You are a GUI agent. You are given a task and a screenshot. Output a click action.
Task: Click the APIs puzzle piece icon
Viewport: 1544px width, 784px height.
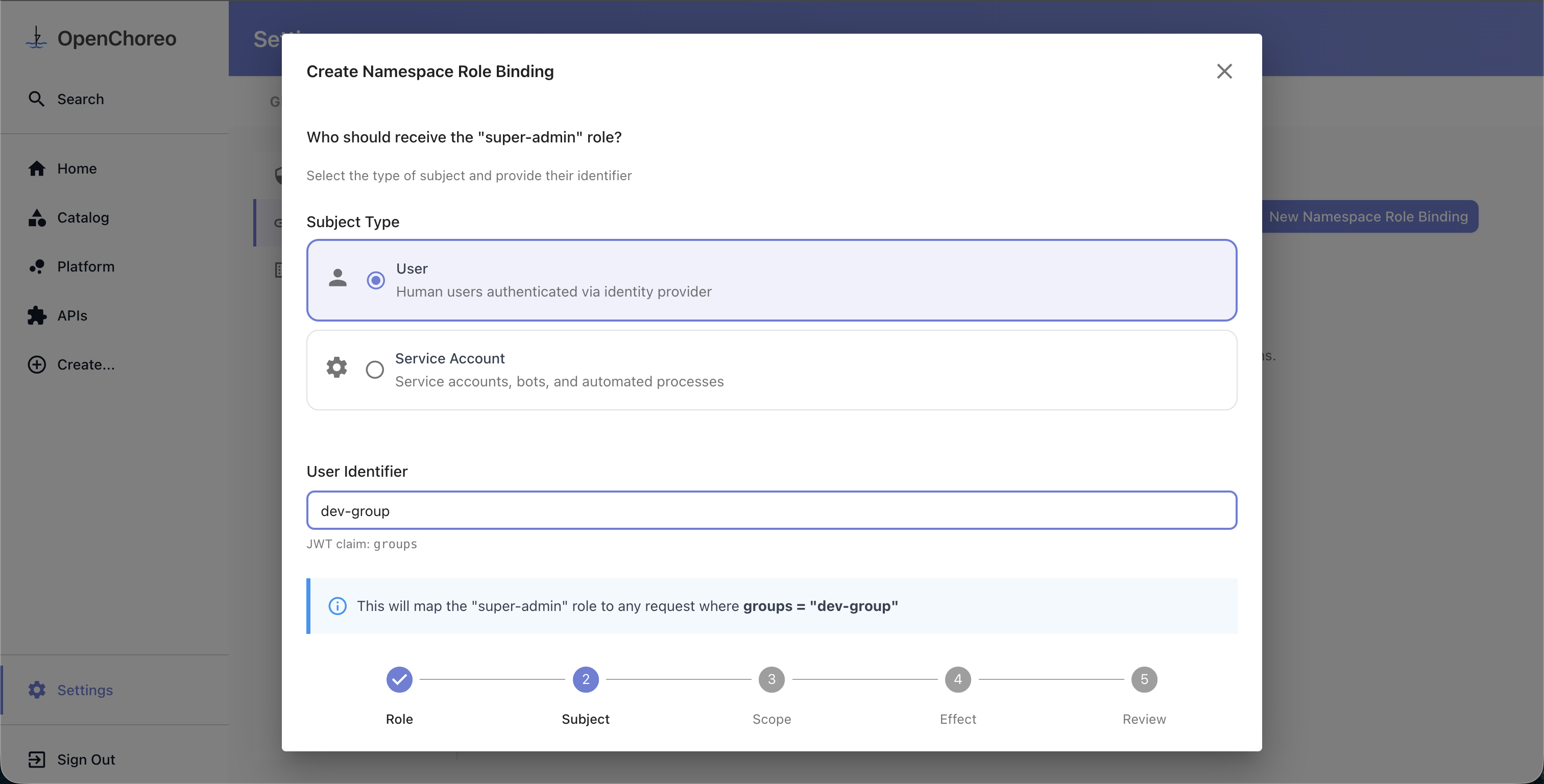point(37,315)
